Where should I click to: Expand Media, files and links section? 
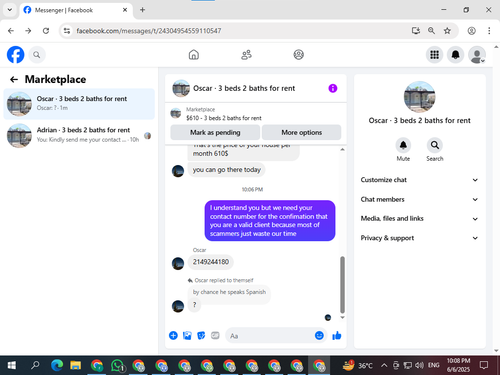419,219
